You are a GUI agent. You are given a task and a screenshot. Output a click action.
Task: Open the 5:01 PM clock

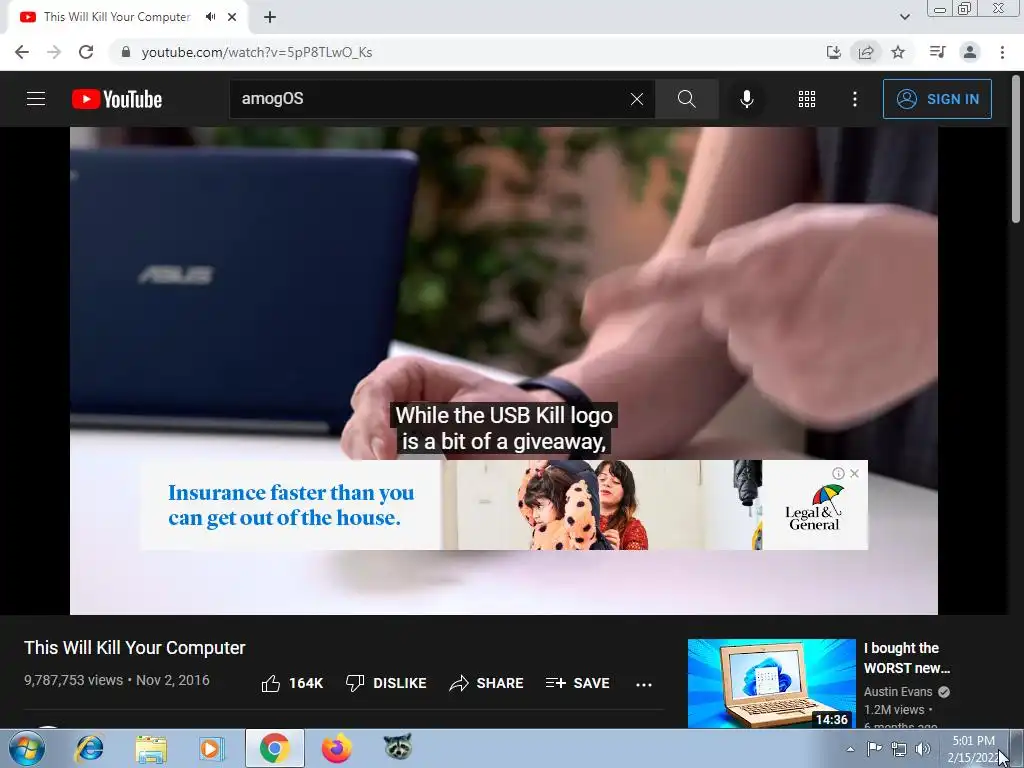pos(973,749)
